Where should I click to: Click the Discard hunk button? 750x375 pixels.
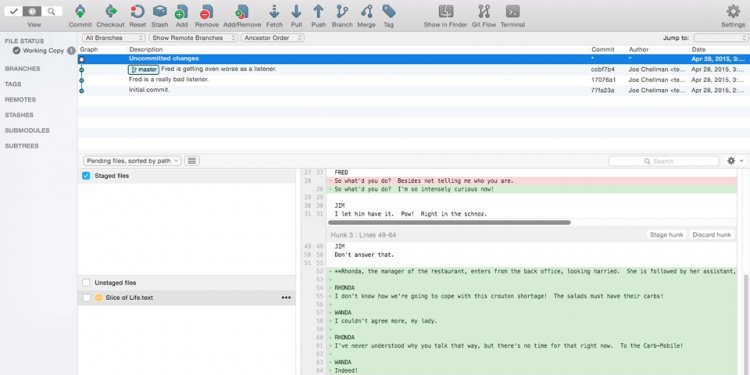[712, 235]
